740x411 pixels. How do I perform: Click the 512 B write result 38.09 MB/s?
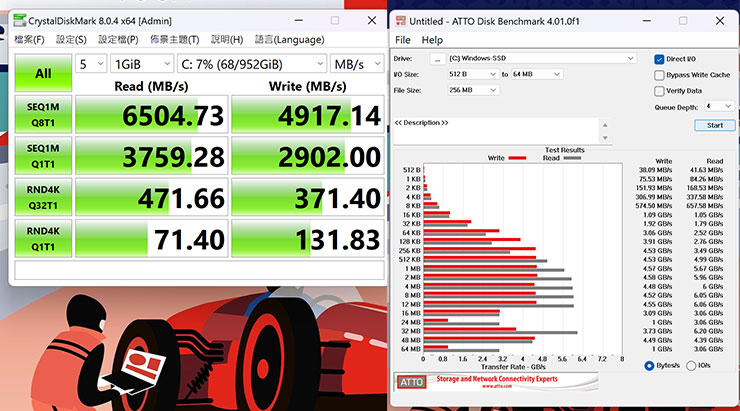[656, 170]
